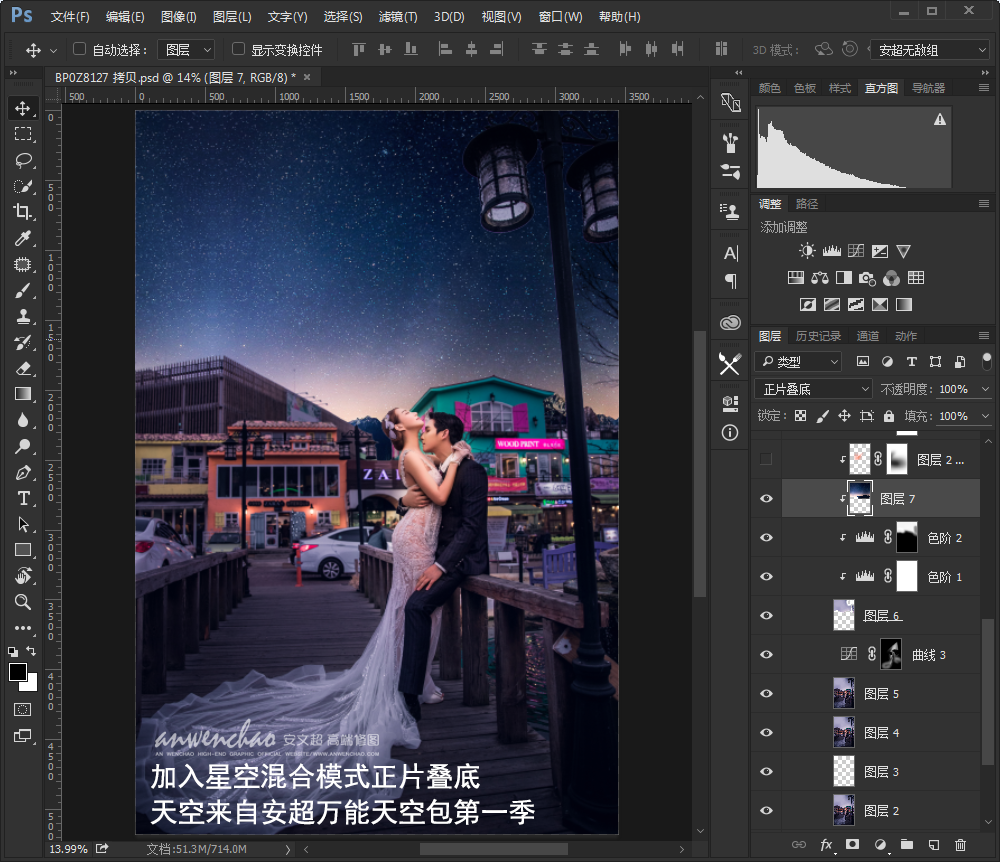This screenshot has width=1000, height=862.
Task: Add layer mask
Action: (853, 845)
